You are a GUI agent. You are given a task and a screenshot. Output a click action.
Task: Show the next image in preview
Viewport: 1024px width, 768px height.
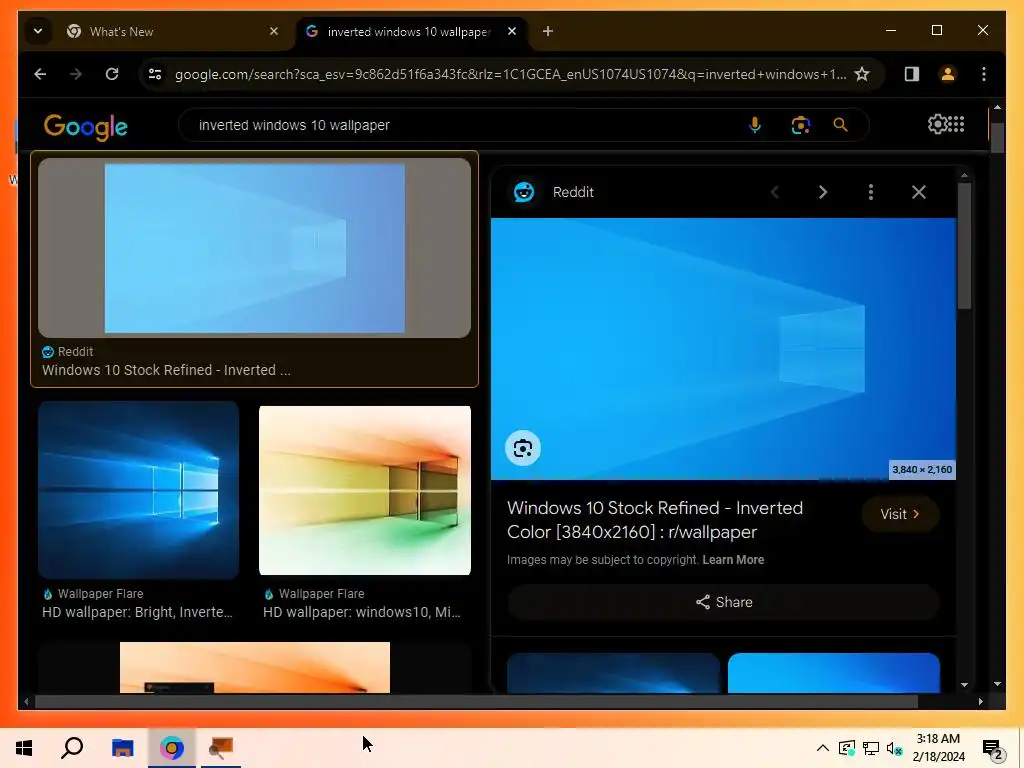pyautogui.click(x=823, y=192)
